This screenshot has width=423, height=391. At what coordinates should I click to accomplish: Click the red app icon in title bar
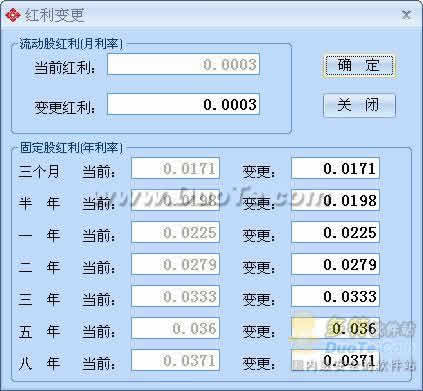coord(13,15)
